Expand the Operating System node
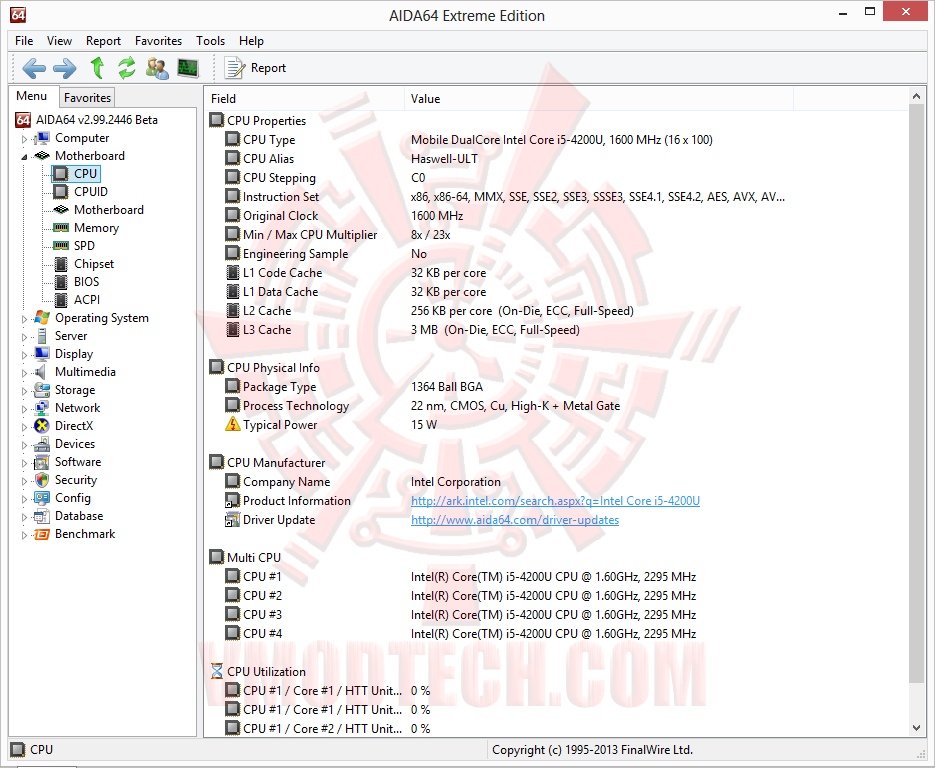This screenshot has height=768, width=935. click(24, 319)
